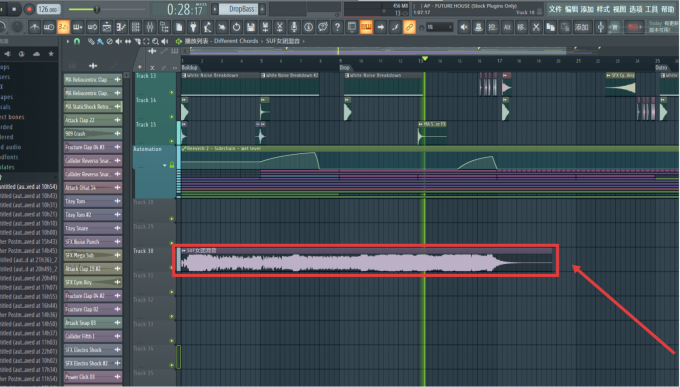
Task: Open the 工具 menu
Action: point(652,9)
